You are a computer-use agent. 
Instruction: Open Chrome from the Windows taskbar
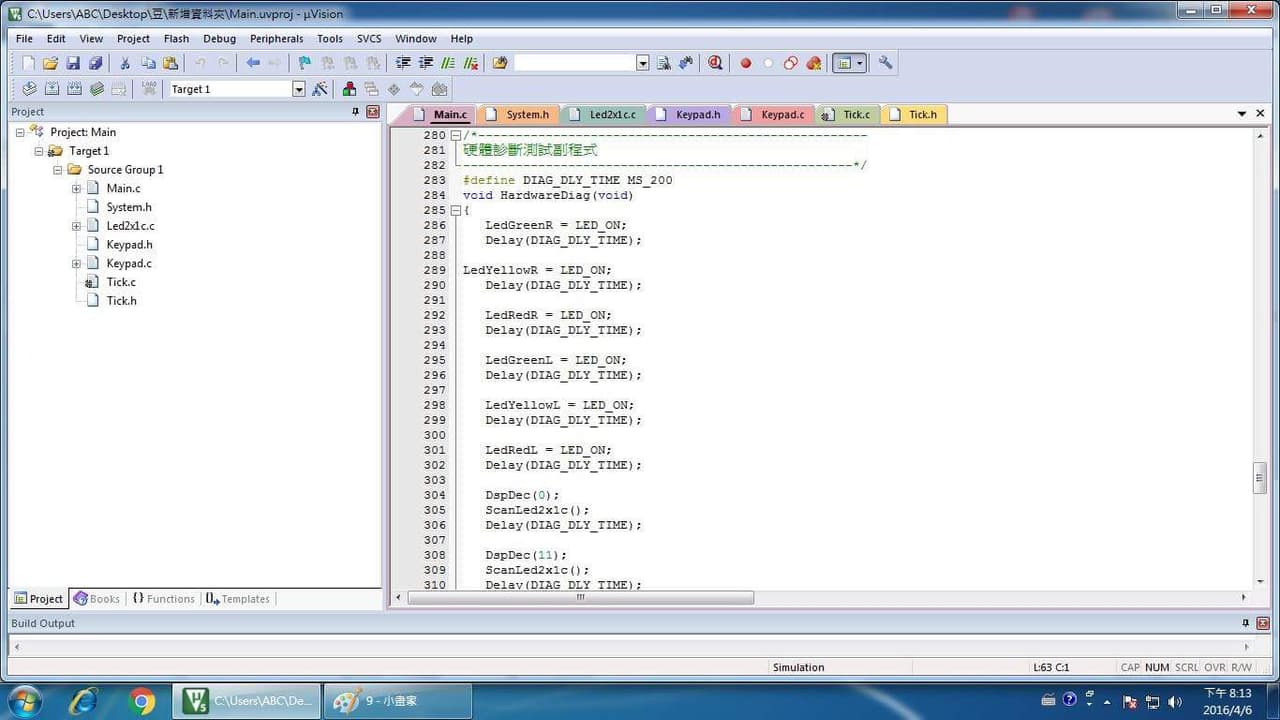pos(142,701)
